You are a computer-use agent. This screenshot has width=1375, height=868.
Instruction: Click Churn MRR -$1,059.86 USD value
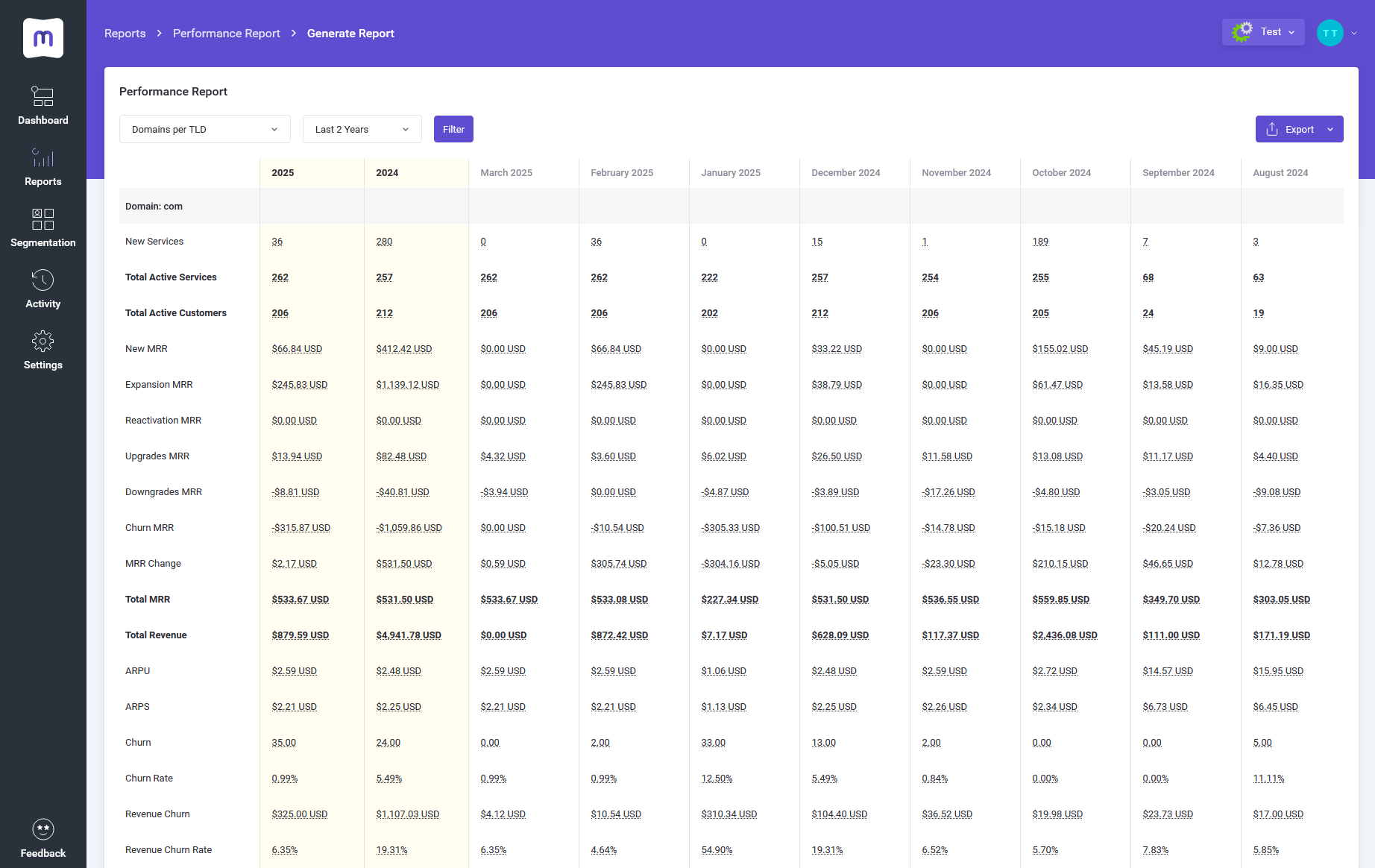pyautogui.click(x=409, y=528)
